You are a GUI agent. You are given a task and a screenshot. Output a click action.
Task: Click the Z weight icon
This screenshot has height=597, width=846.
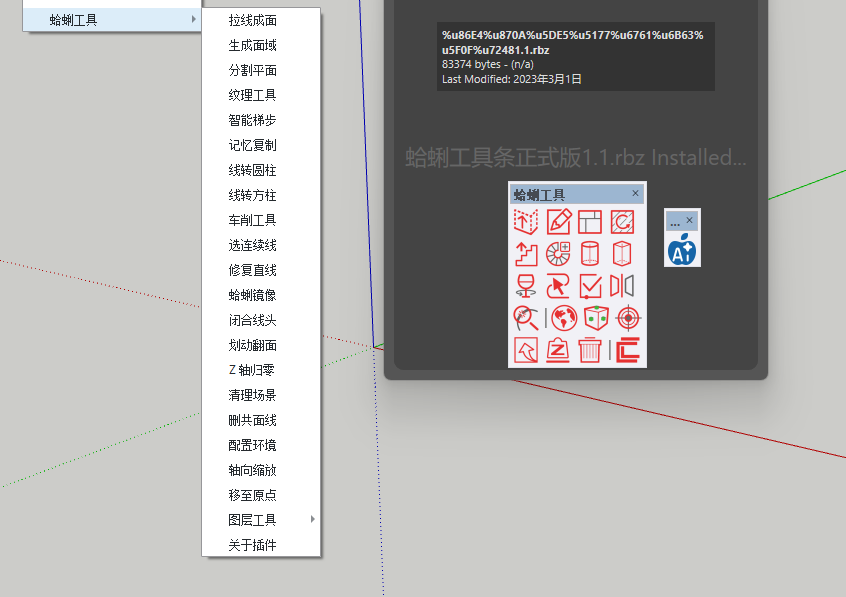pyautogui.click(x=558, y=350)
